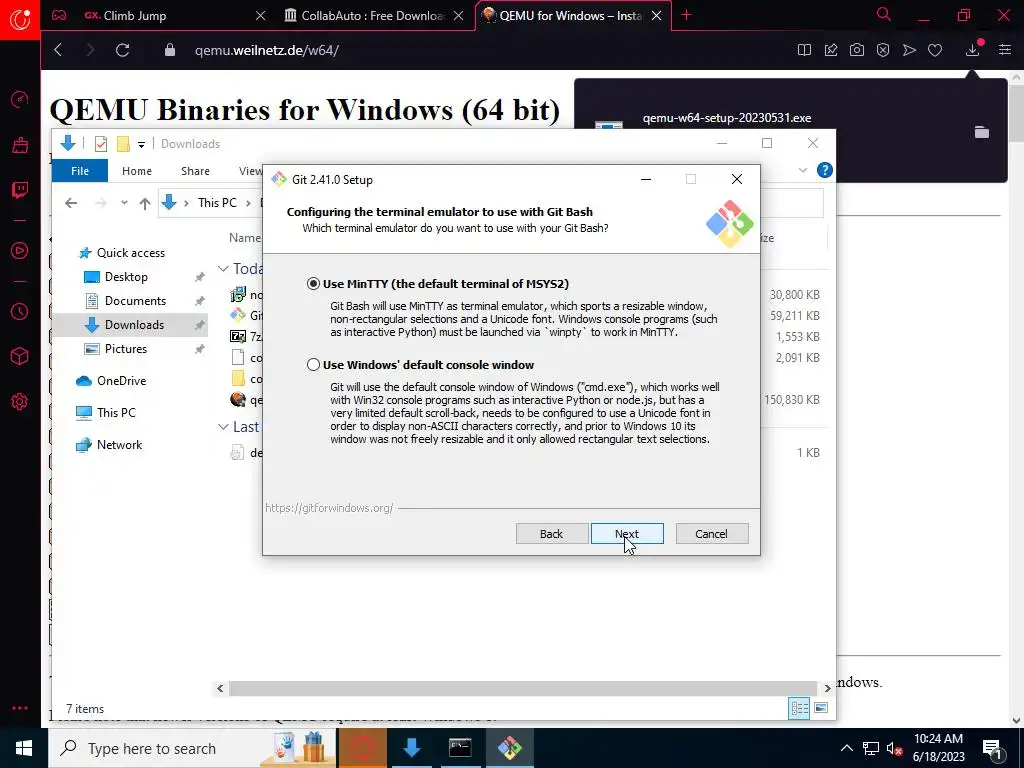Click Next in Git Setup
The height and width of the screenshot is (768, 1024).
pyautogui.click(x=627, y=534)
